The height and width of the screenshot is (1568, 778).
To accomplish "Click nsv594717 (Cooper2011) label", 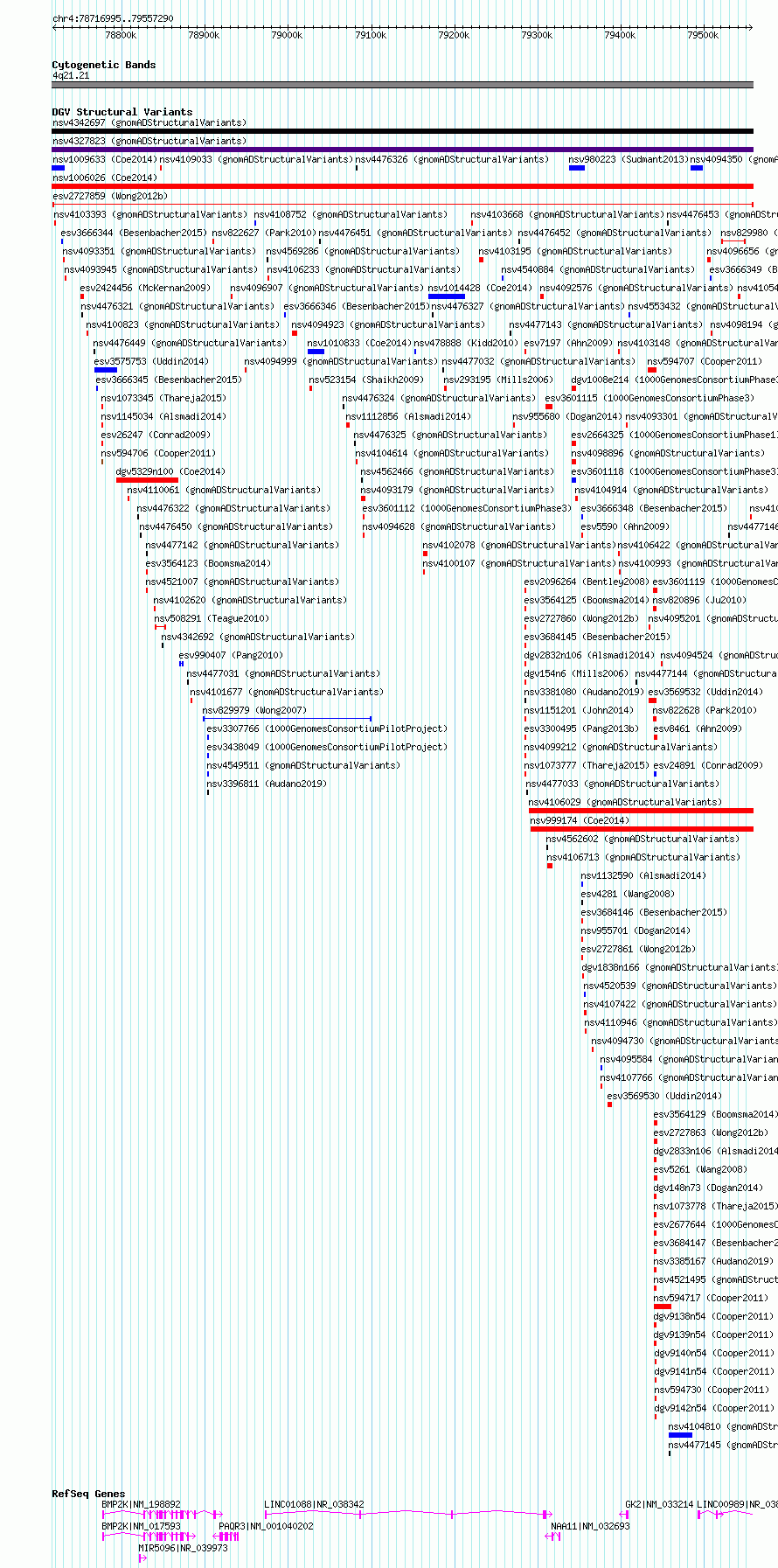I will 711,1298.
